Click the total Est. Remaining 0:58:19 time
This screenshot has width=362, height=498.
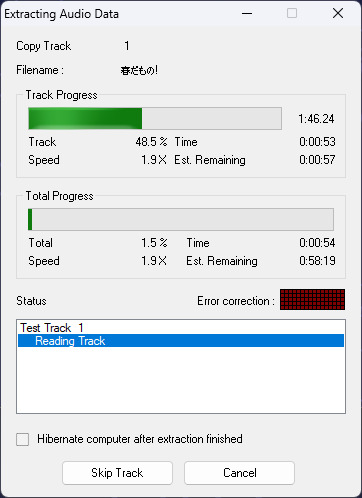pos(317,261)
